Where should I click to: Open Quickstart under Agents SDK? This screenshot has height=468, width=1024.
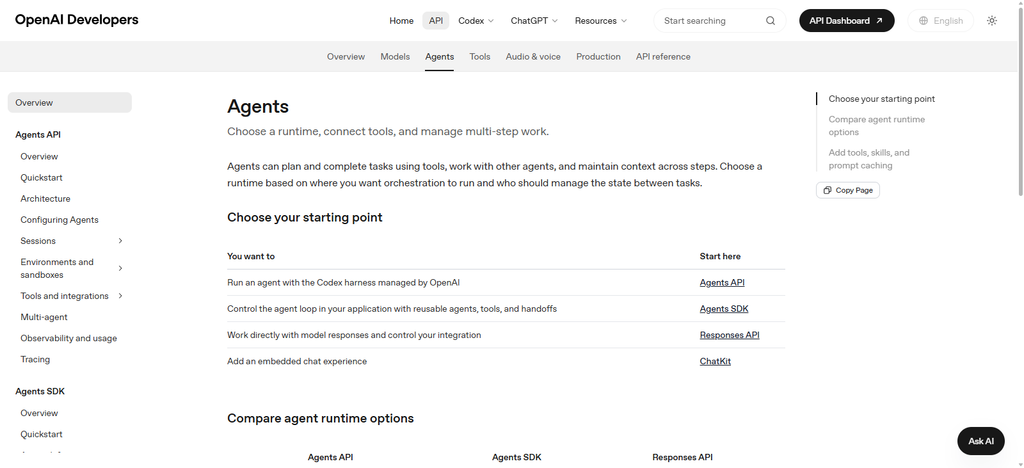click(x=41, y=434)
